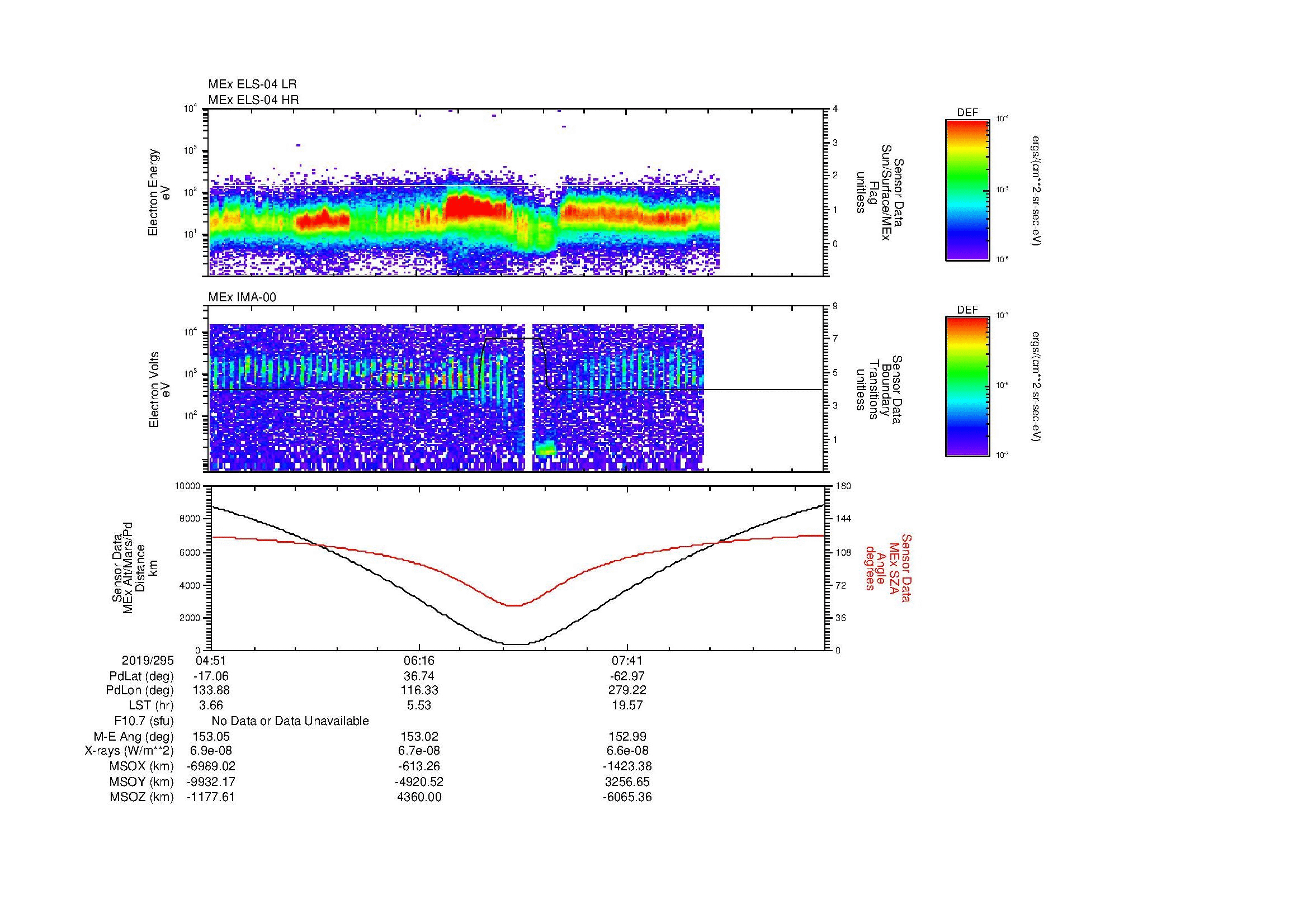Click PdLat value '-62.97'
This screenshot has height=924, width=1308.
pos(627,676)
